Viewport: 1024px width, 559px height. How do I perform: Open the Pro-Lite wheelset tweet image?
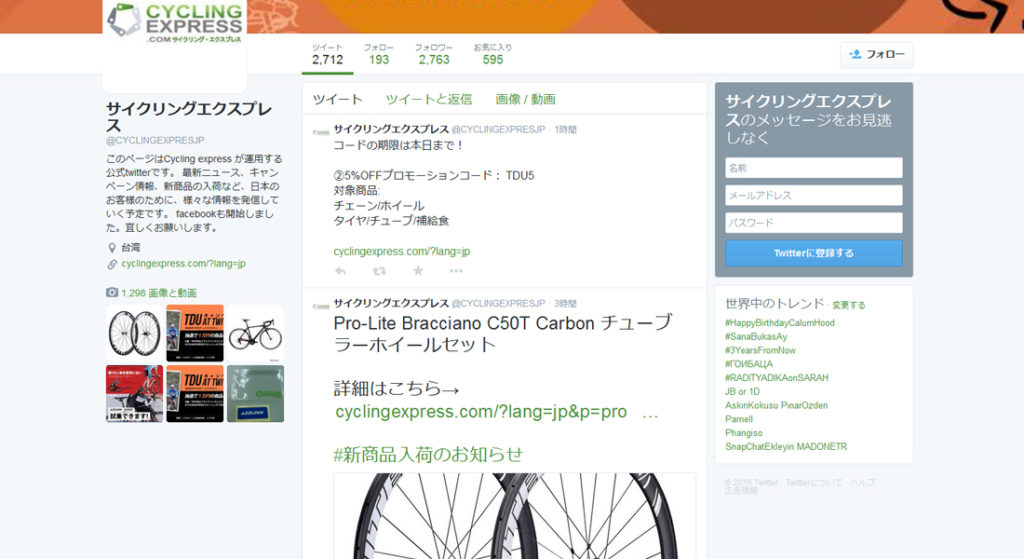pos(515,516)
